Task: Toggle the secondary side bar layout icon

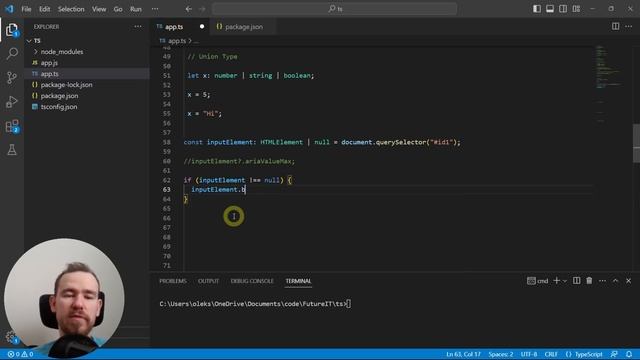Action: pyautogui.click(x=563, y=9)
